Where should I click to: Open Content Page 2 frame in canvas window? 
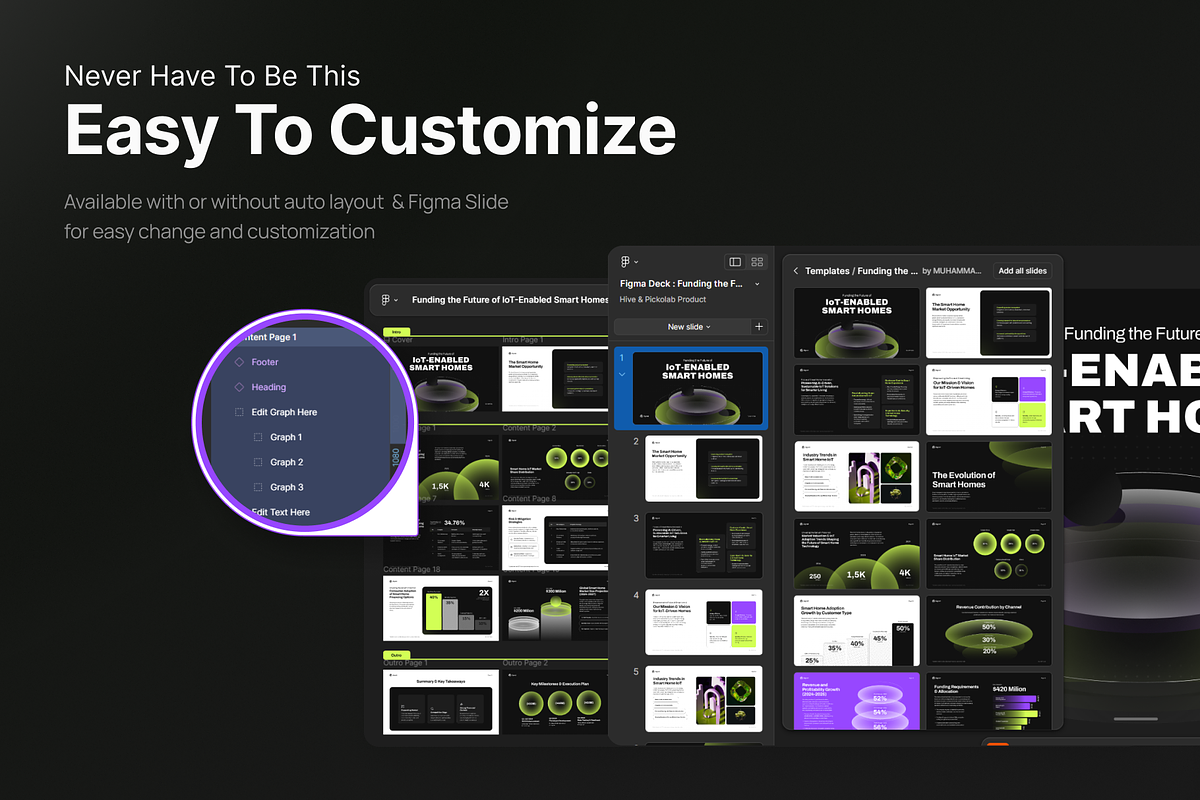[x=555, y=467]
